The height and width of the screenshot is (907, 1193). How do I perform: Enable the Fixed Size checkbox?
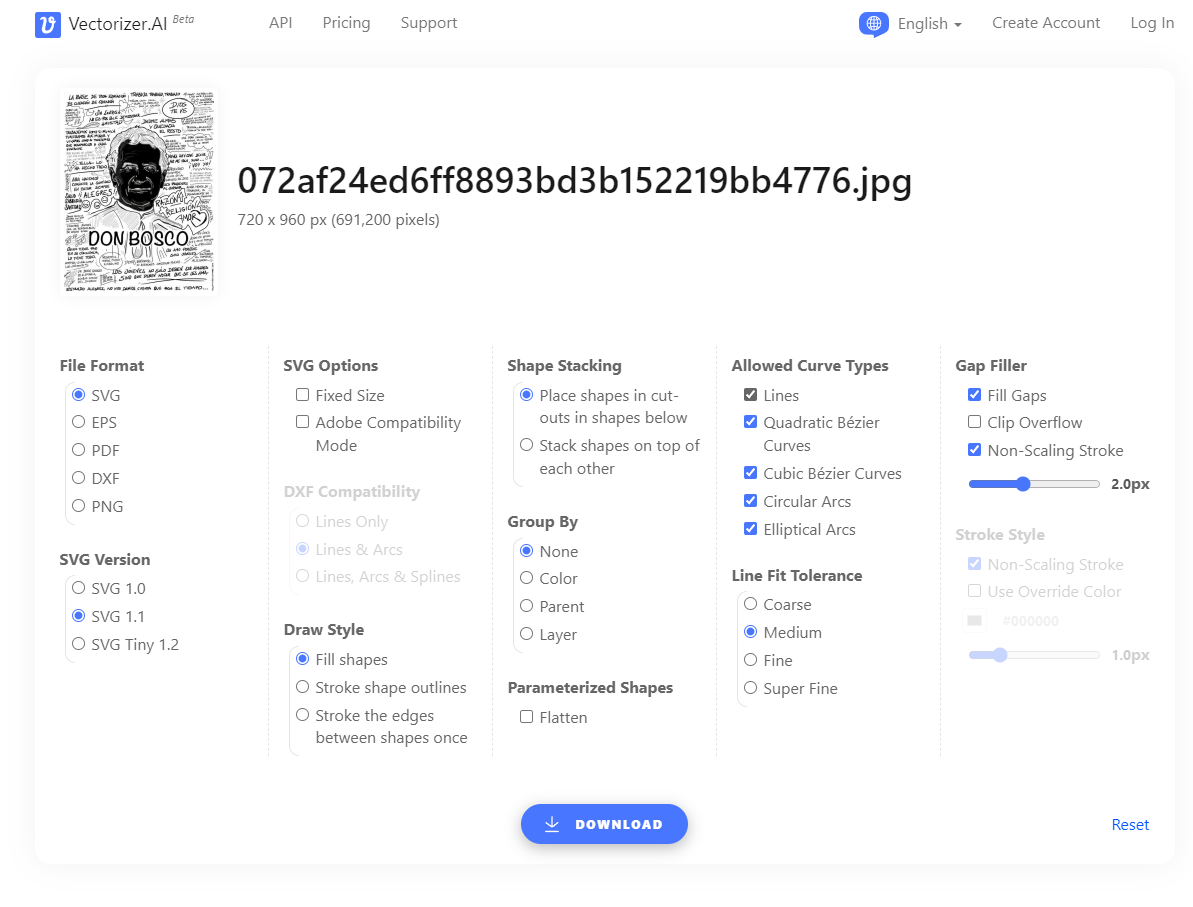click(302, 395)
